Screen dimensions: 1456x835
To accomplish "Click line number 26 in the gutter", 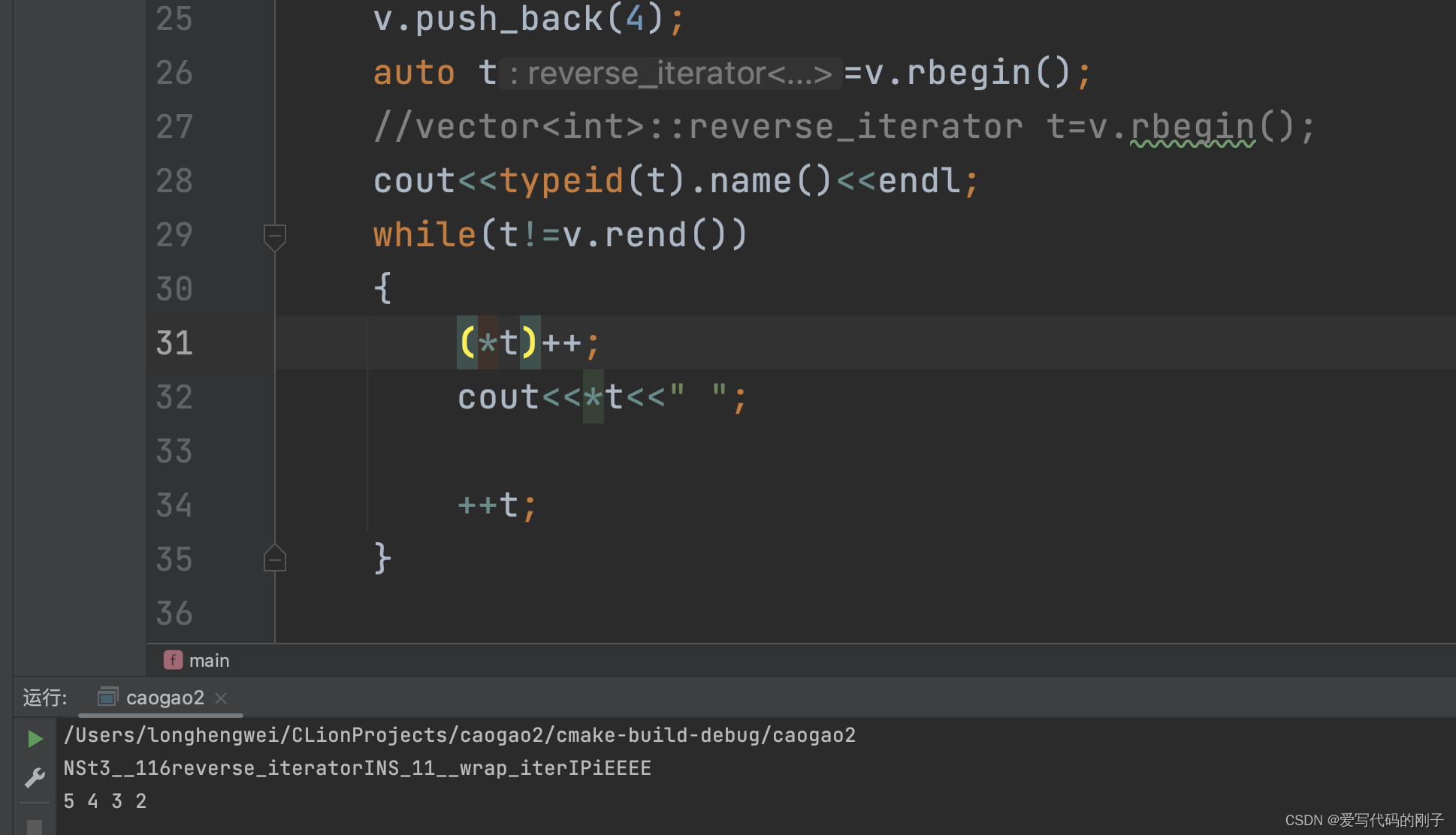I will [x=174, y=73].
